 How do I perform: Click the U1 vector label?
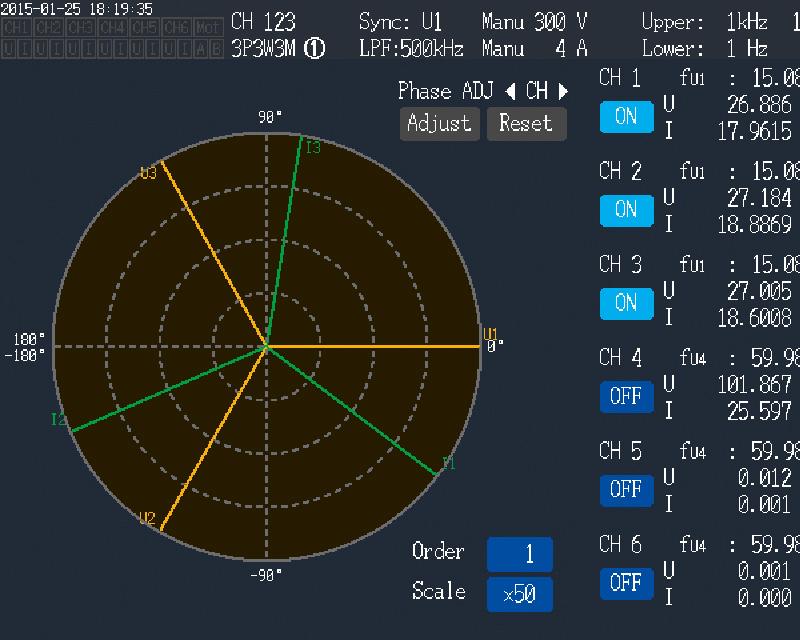[490, 334]
